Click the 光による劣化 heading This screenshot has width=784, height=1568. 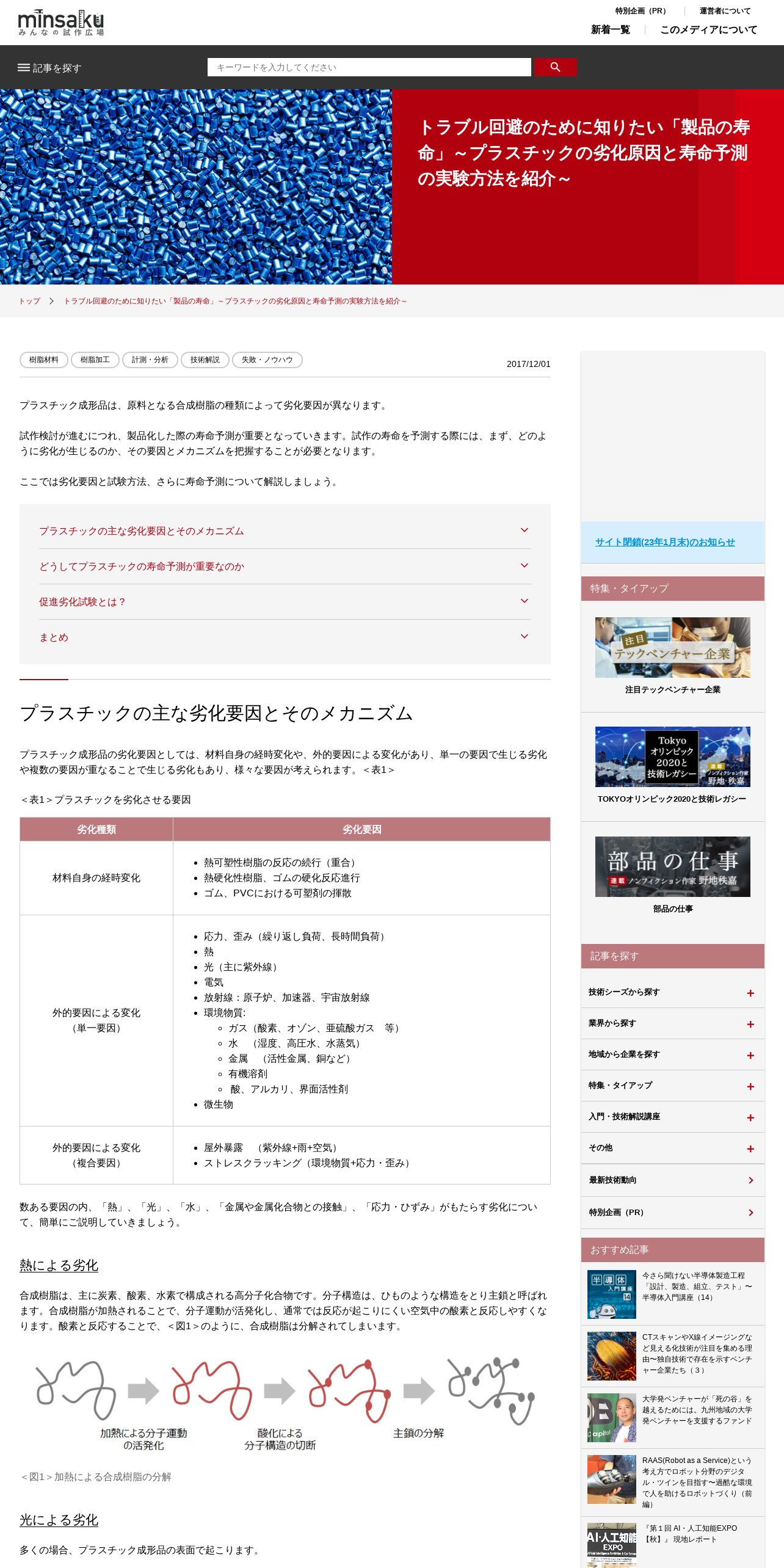click(x=59, y=1520)
